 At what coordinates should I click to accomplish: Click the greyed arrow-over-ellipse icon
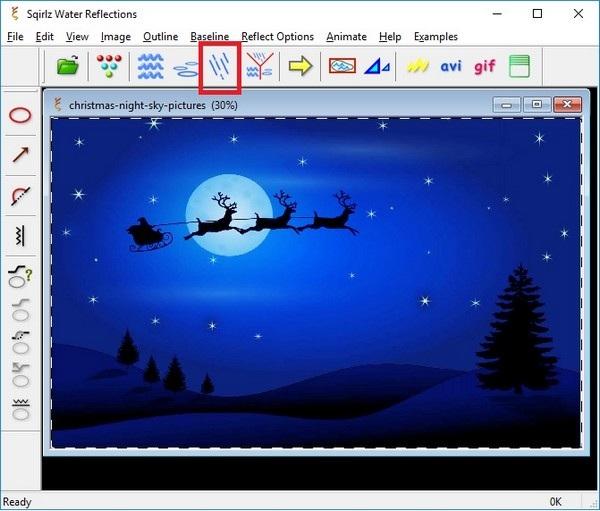click(x=20, y=375)
